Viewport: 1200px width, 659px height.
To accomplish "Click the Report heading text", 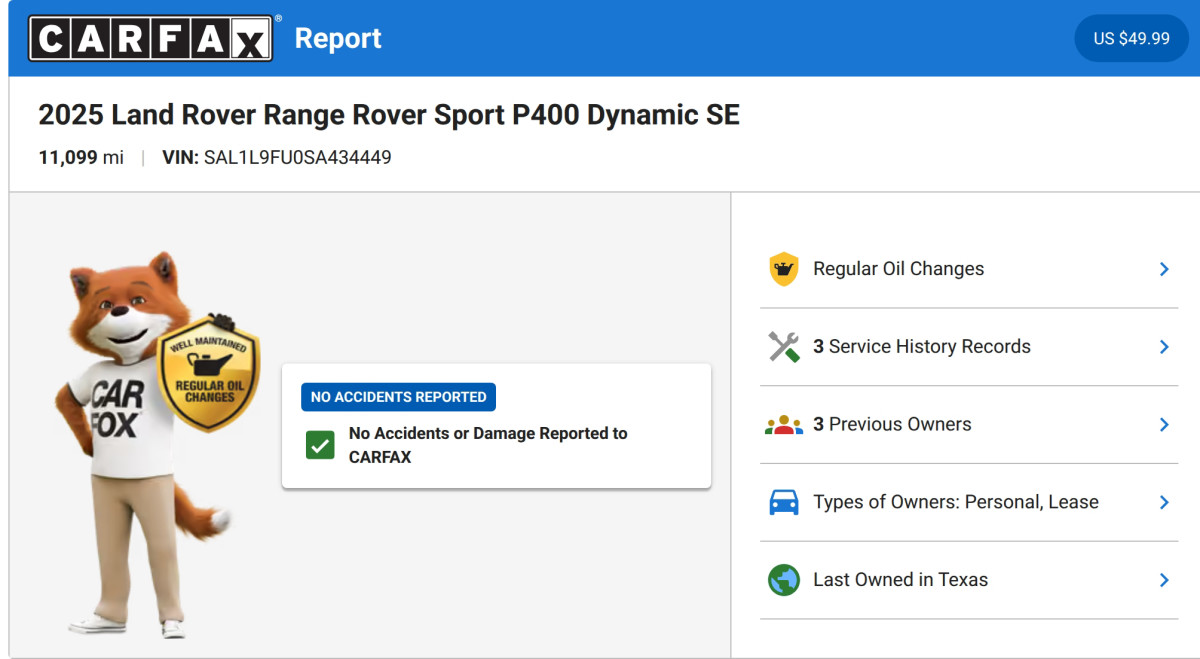I will click(x=338, y=39).
